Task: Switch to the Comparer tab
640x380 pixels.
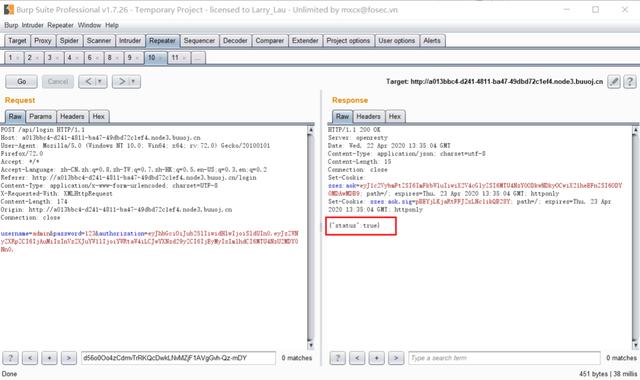Action: tap(269, 41)
